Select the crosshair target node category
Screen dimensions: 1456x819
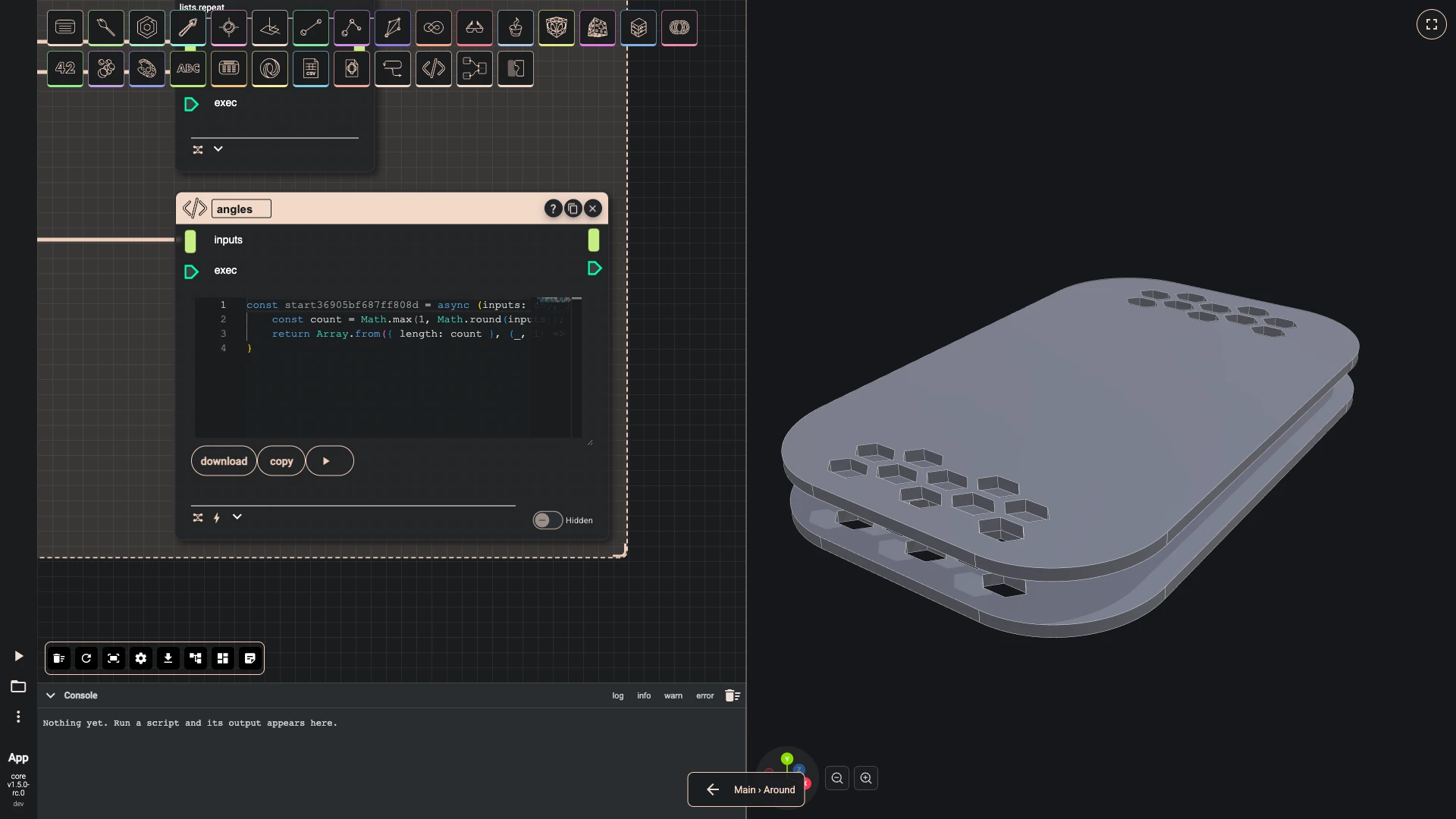(229, 27)
